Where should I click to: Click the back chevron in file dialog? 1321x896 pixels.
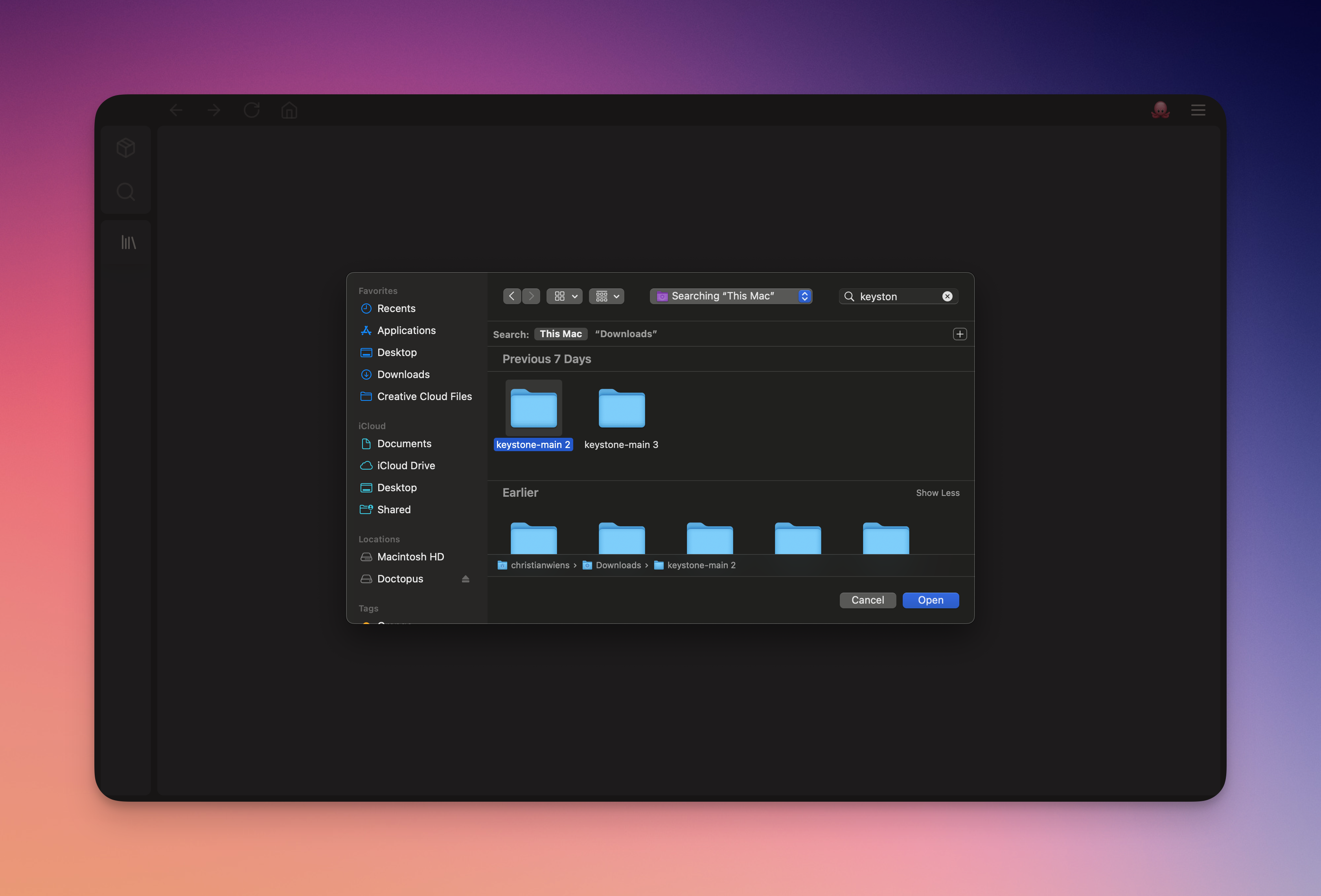pos(511,296)
